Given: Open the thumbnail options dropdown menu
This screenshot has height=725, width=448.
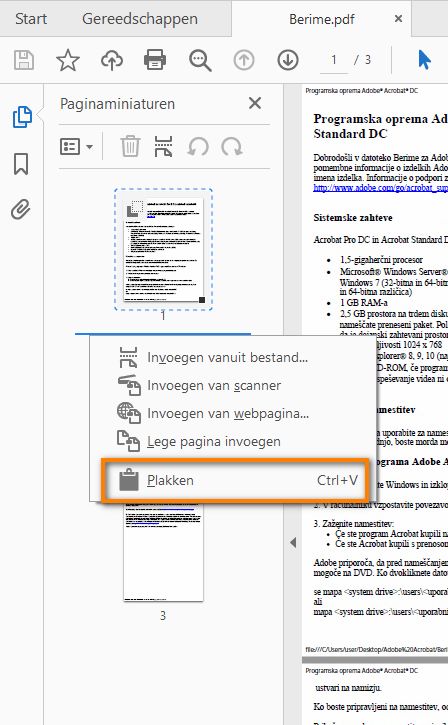Looking at the screenshot, I should pyautogui.click(x=76, y=147).
